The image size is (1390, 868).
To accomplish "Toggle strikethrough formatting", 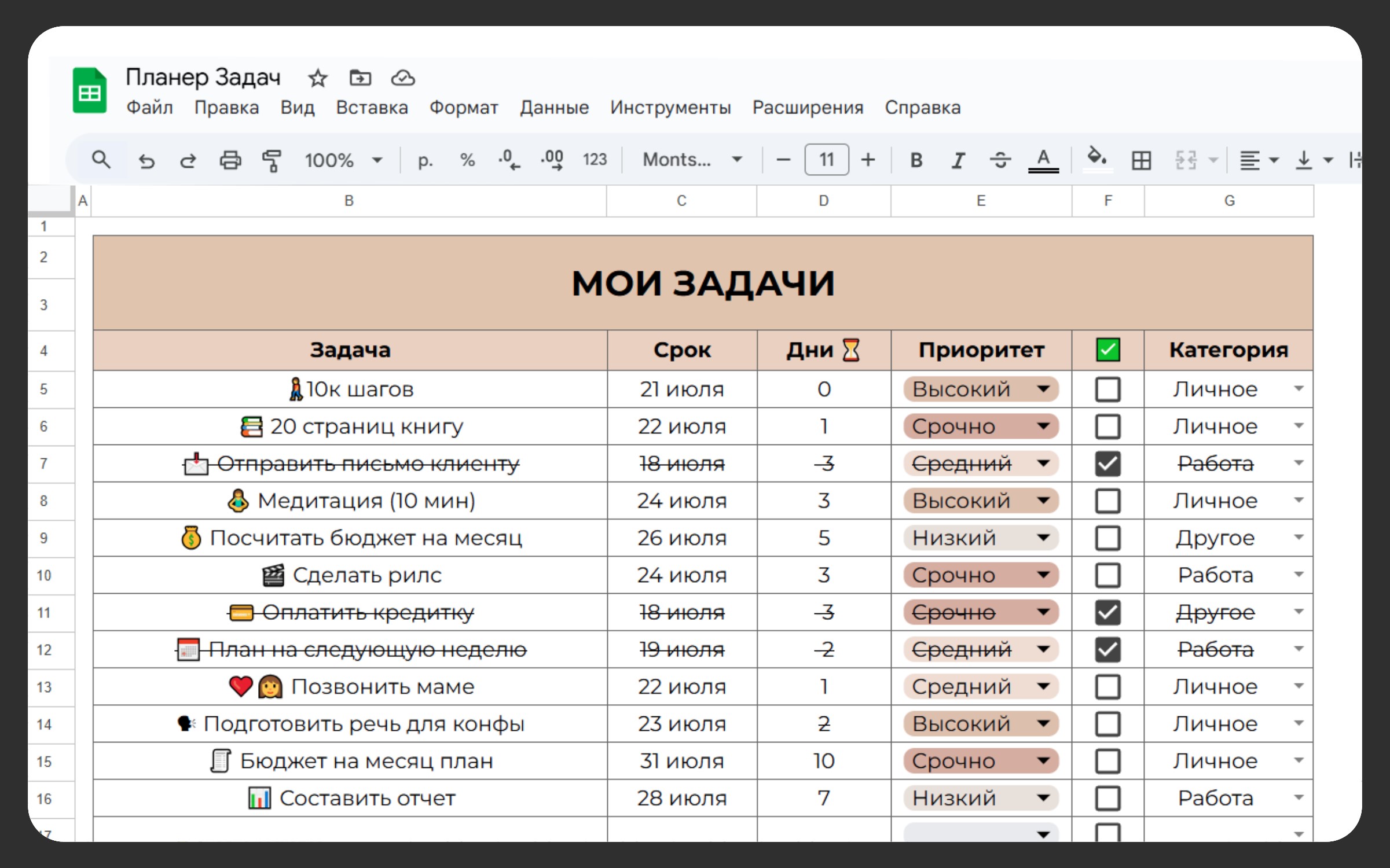I will tap(1000, 160).
